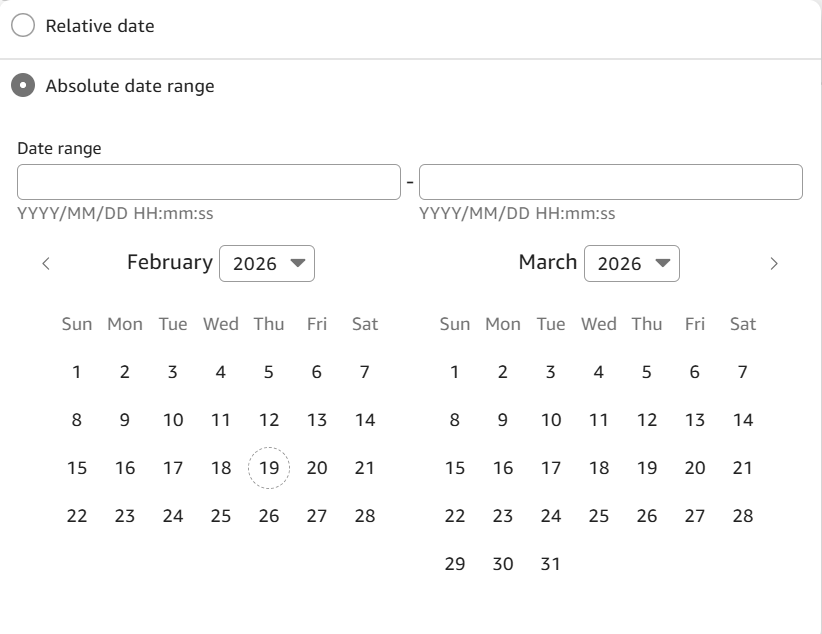Select March 31 in the calendar
The image size is (822, 634).
[x=551, y=564]
